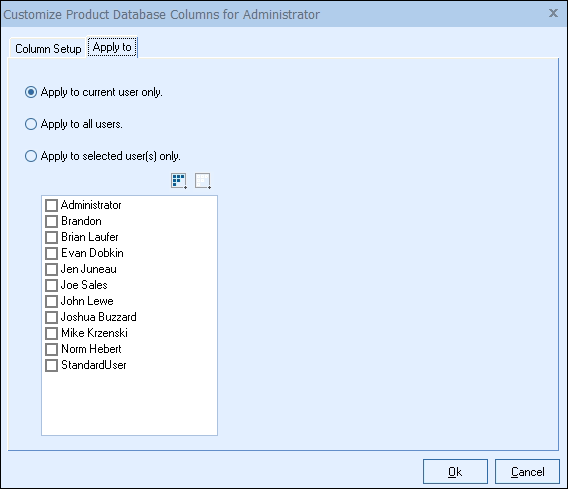The width and height of the screenshot is (568, 489).
Task: Close the Customize Product Database Columns dialog
Action: tap(553, 13)
